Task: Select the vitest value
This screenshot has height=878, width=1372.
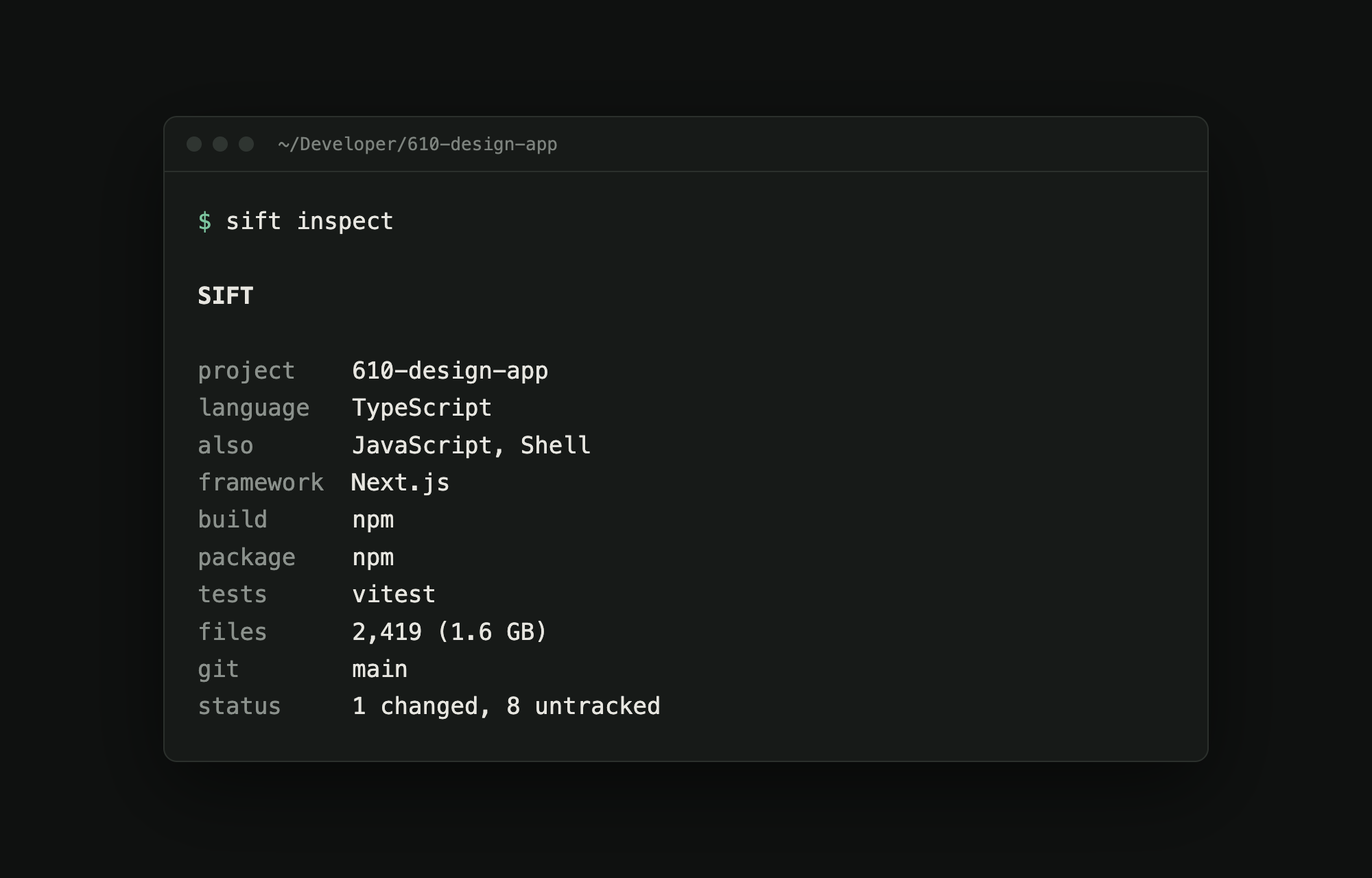Action: [394, 595]
